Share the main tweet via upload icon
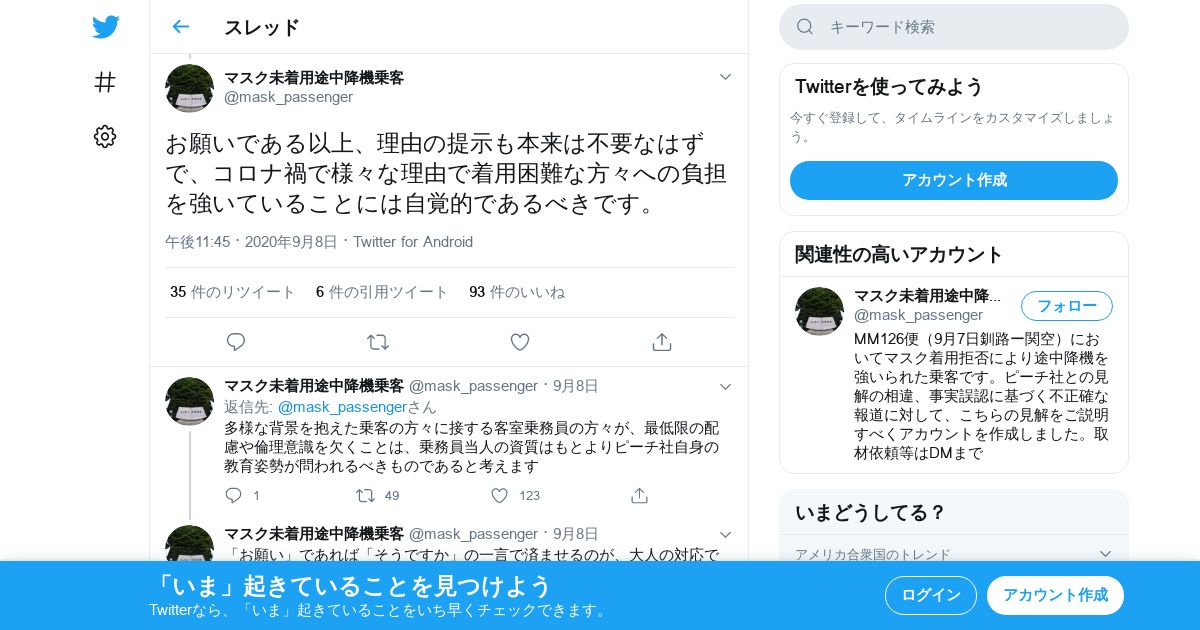The width and height of the screenshot is (1200, 630). (662, 342)
